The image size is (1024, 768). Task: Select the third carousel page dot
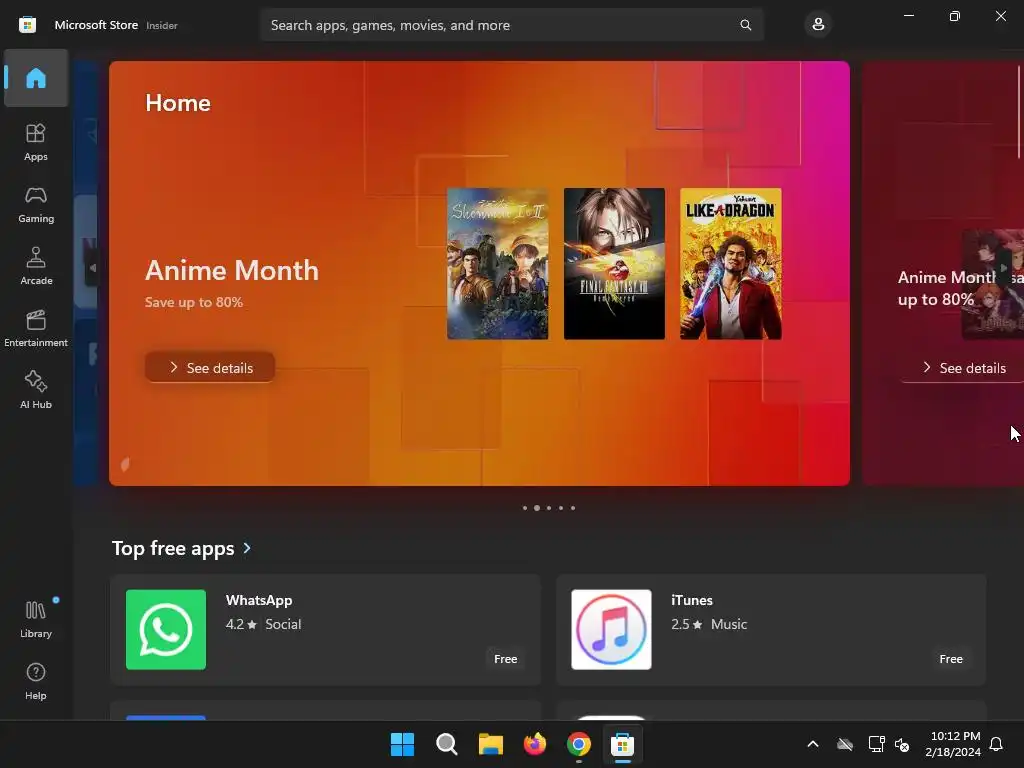coord(549,508)
